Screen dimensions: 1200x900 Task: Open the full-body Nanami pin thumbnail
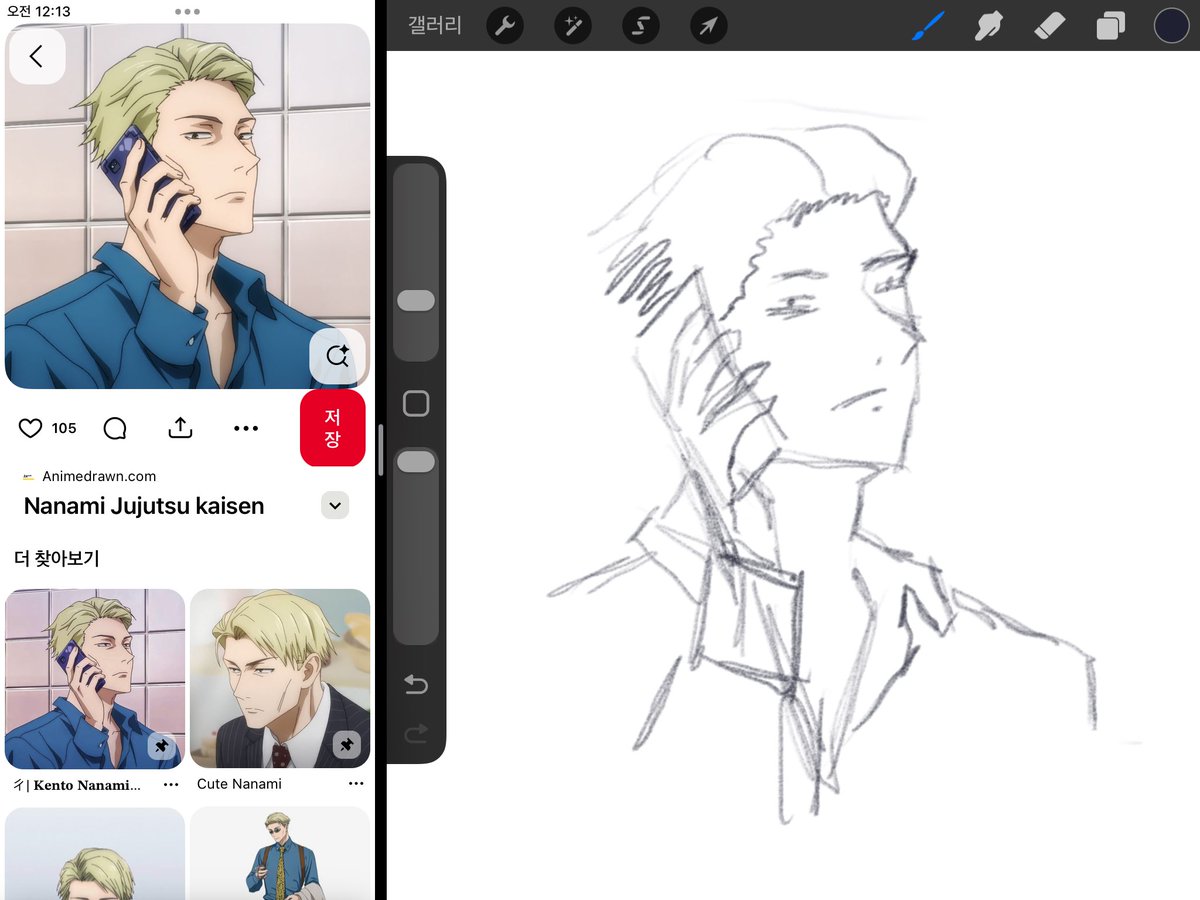[x=280, y=854]
